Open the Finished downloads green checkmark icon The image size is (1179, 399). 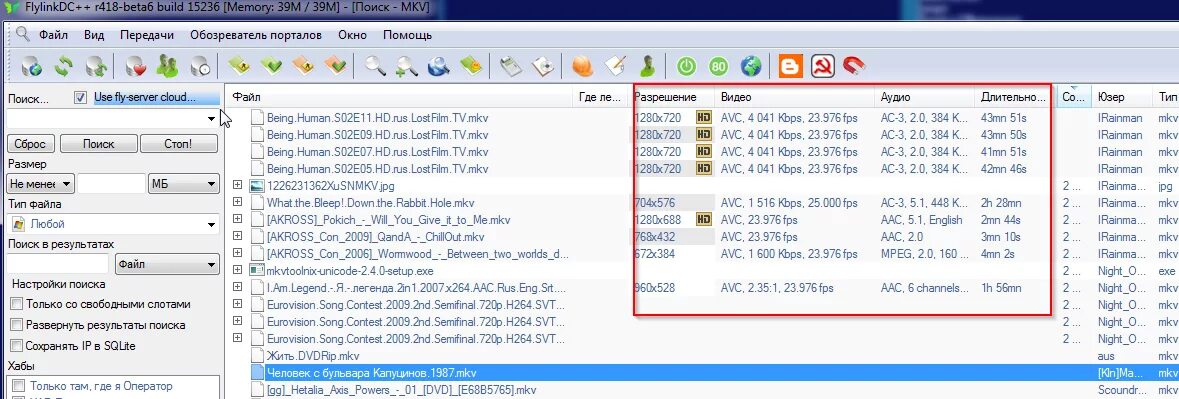pyautogui.click(x=271, y=67)
